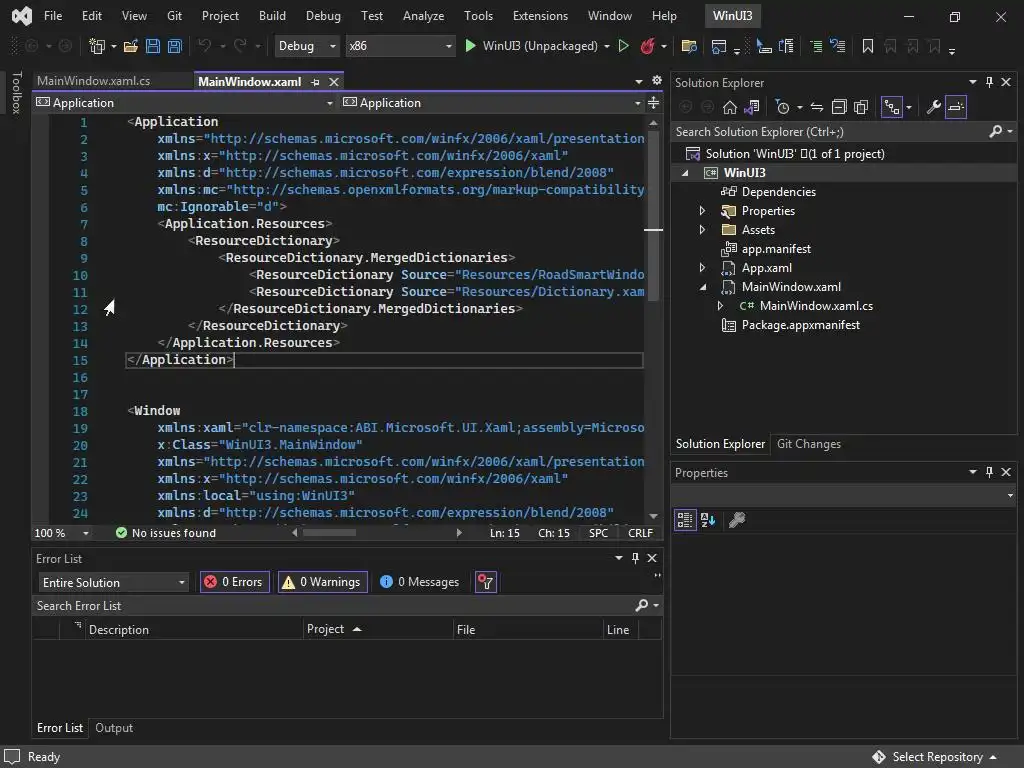Pin the MainWindow.xaml tab

pyautogui.click(x=315, y=82)
